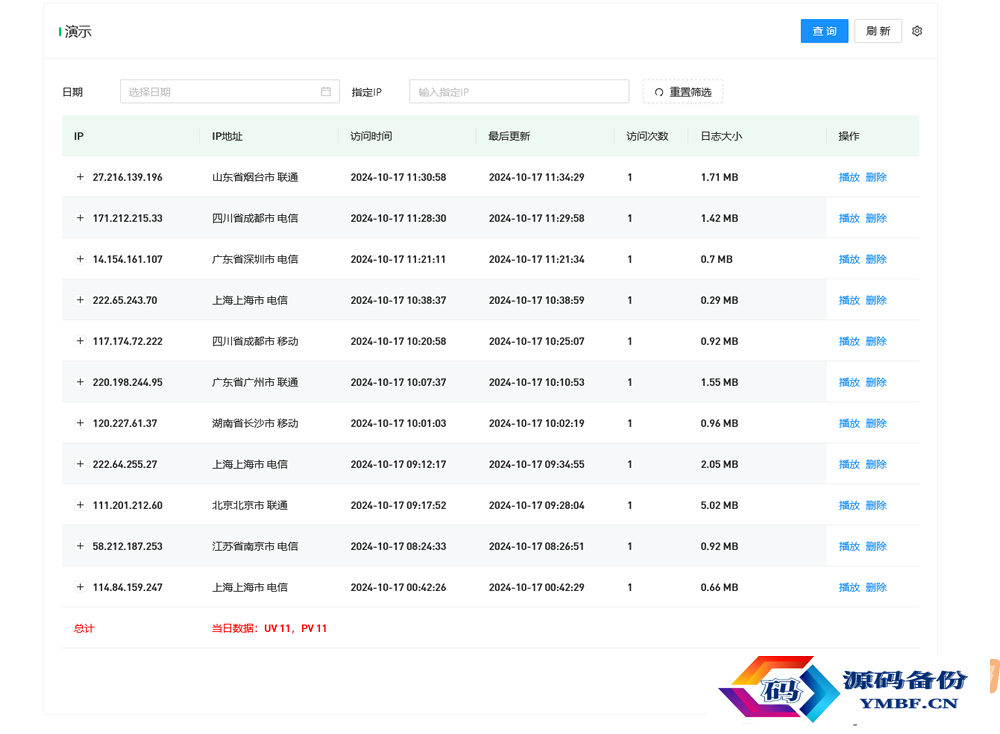Focus the 输入指定IP input field

[519, 91]
